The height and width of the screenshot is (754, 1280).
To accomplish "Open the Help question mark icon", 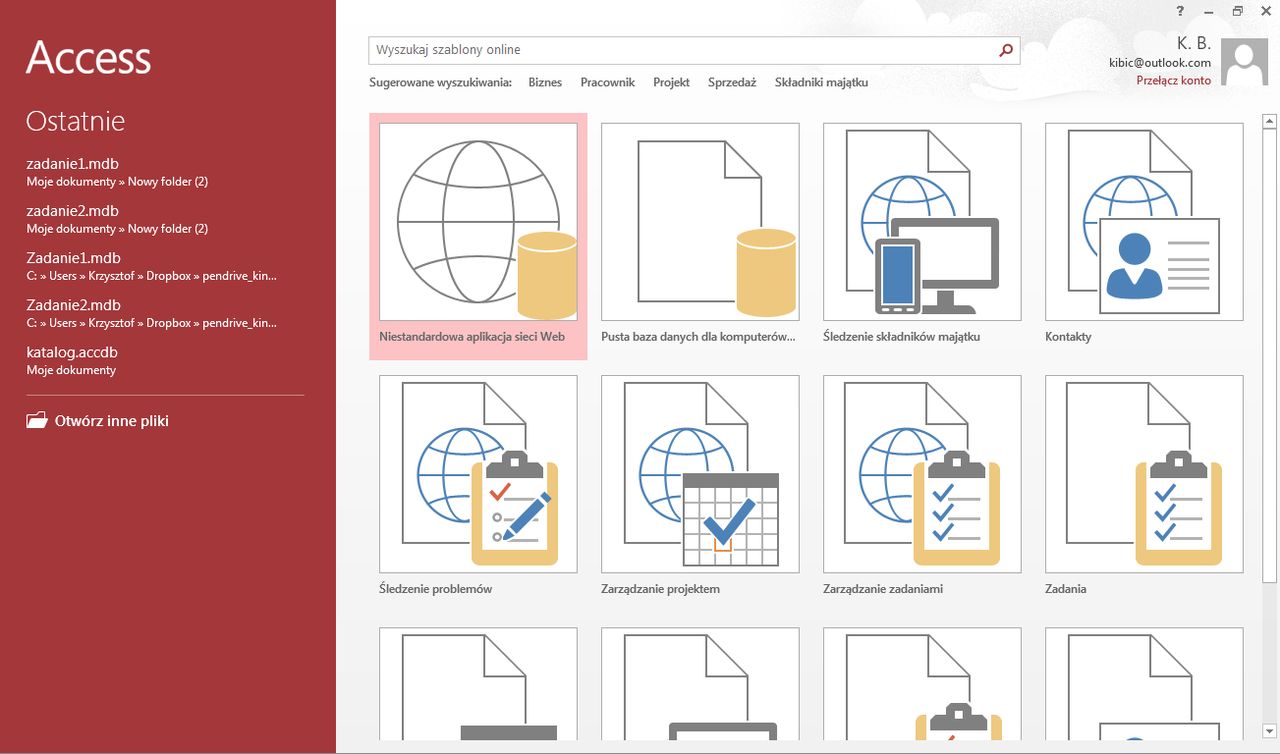I will point(1180,11).
